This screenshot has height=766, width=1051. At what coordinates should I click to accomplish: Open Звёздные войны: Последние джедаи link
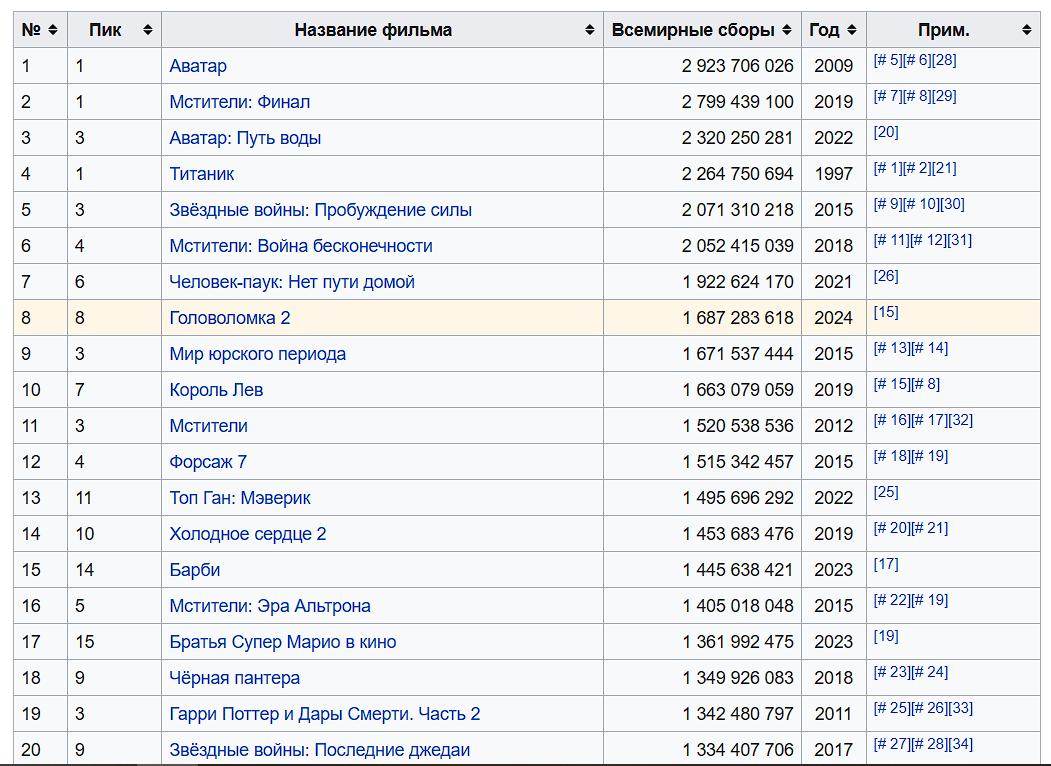tap(319, 750)
